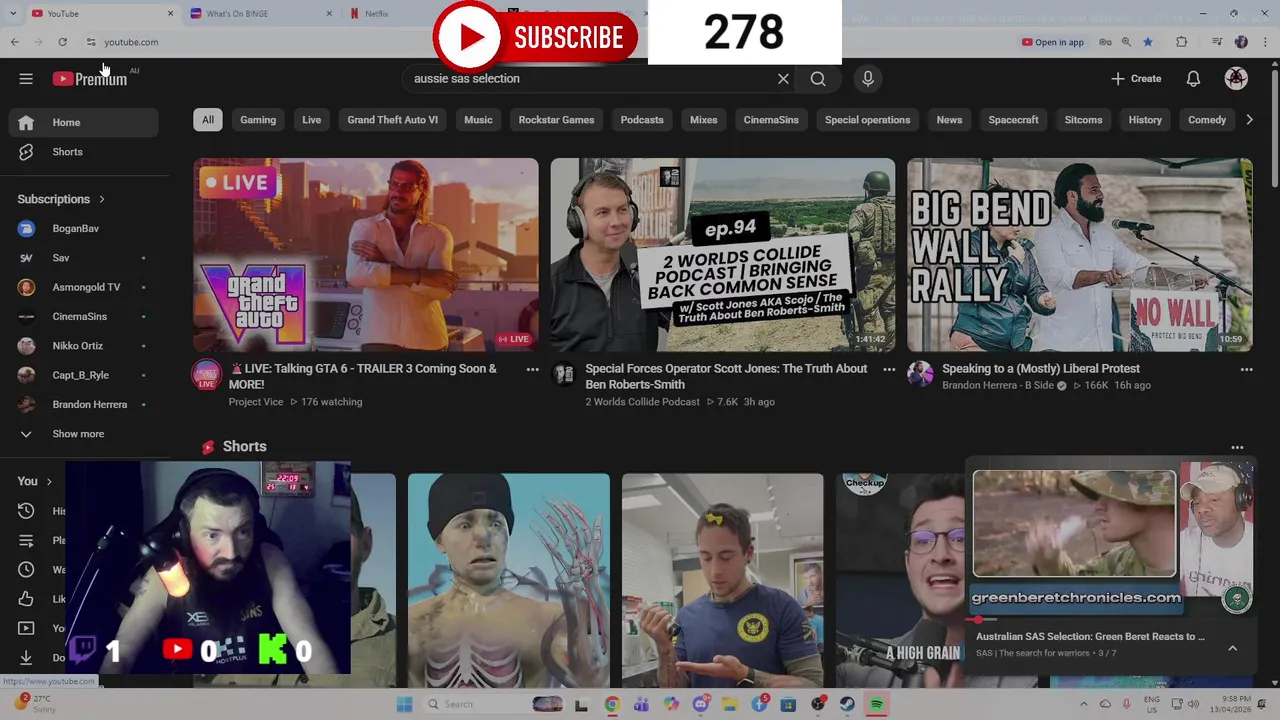
Task: Open Chrome from the taskbar
Action: tap(612, 704)
